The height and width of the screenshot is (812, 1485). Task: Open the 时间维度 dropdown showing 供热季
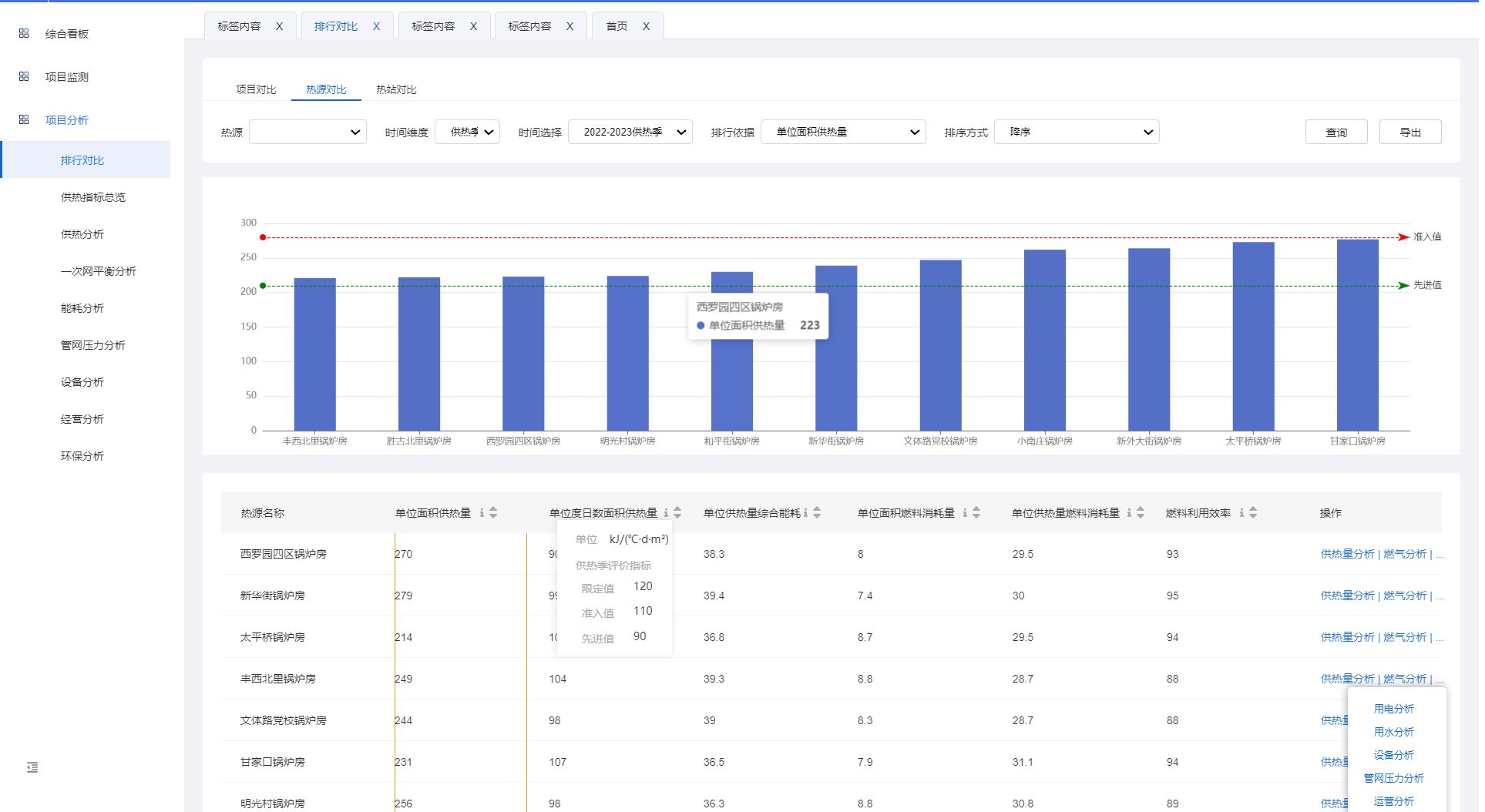(x=468, y=132)
